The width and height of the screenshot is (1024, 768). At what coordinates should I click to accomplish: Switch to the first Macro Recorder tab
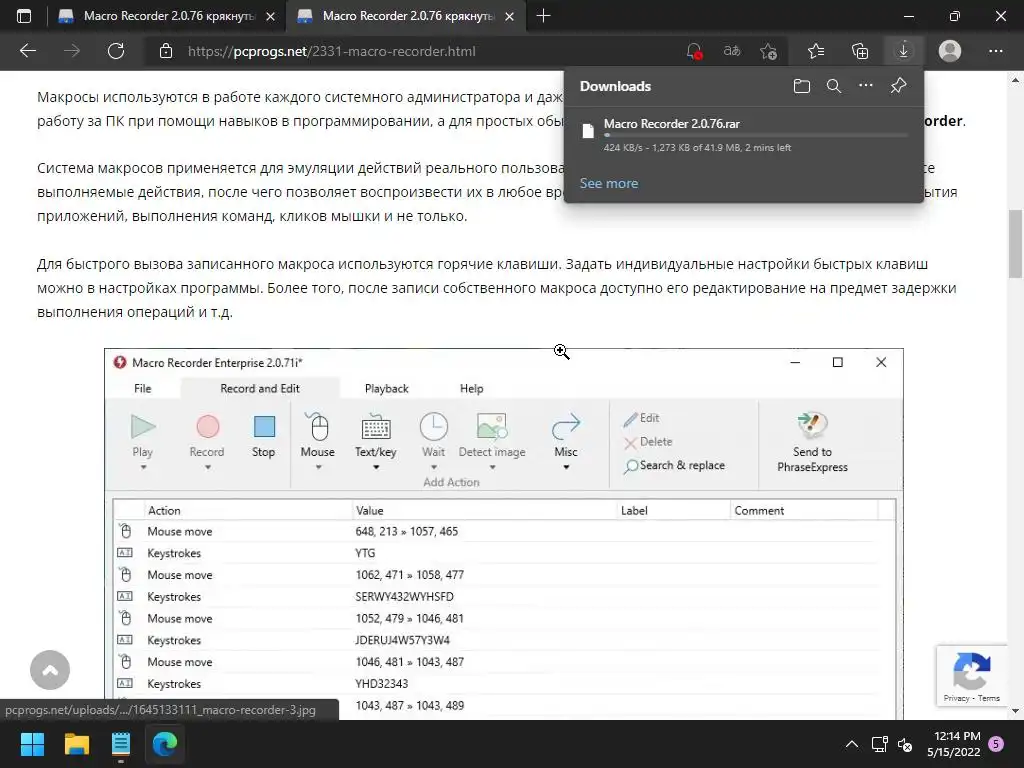(166, 16)
